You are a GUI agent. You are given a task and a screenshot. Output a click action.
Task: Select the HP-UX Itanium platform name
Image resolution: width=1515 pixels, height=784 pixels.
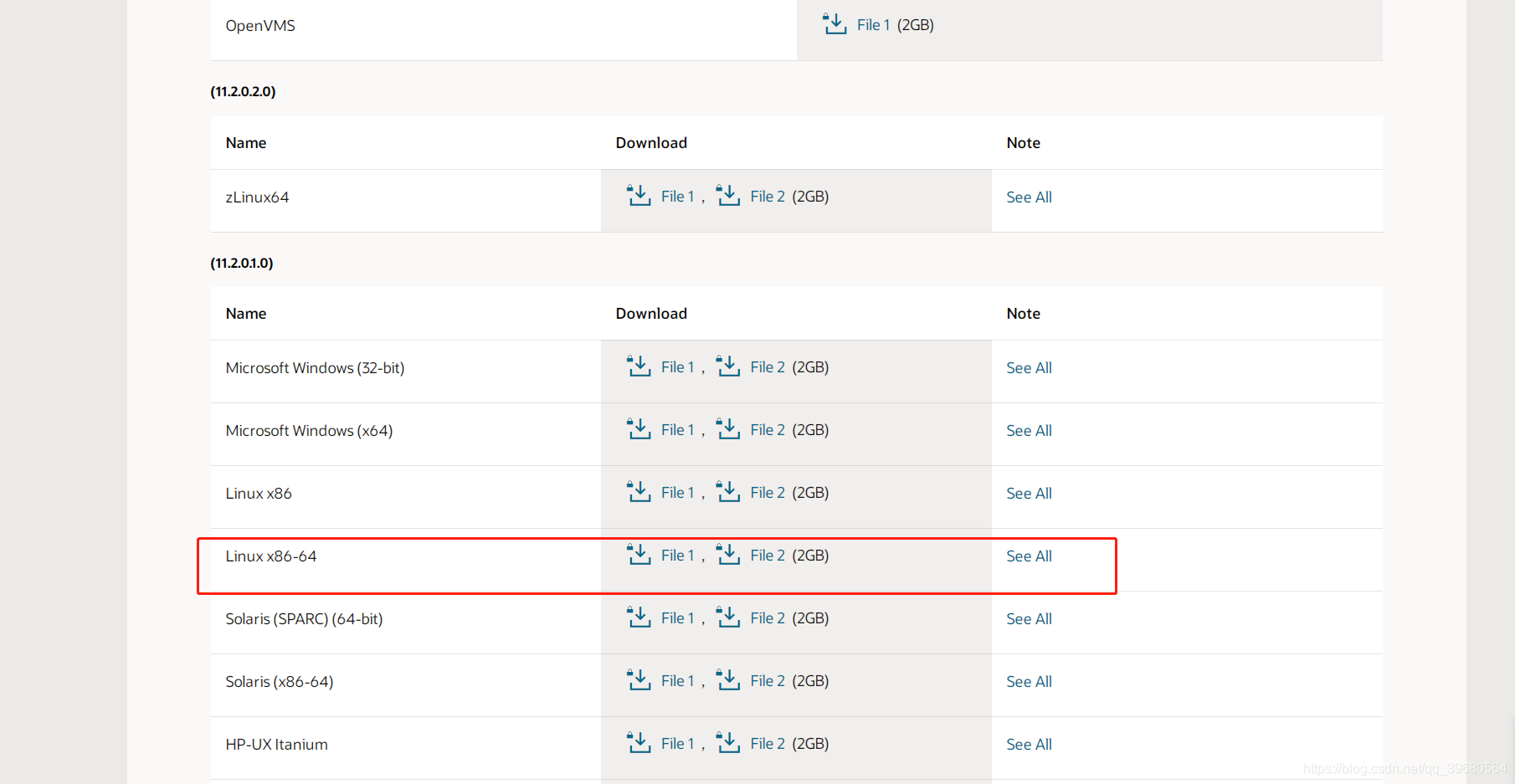pyautogui.click(x=276, y=745)
